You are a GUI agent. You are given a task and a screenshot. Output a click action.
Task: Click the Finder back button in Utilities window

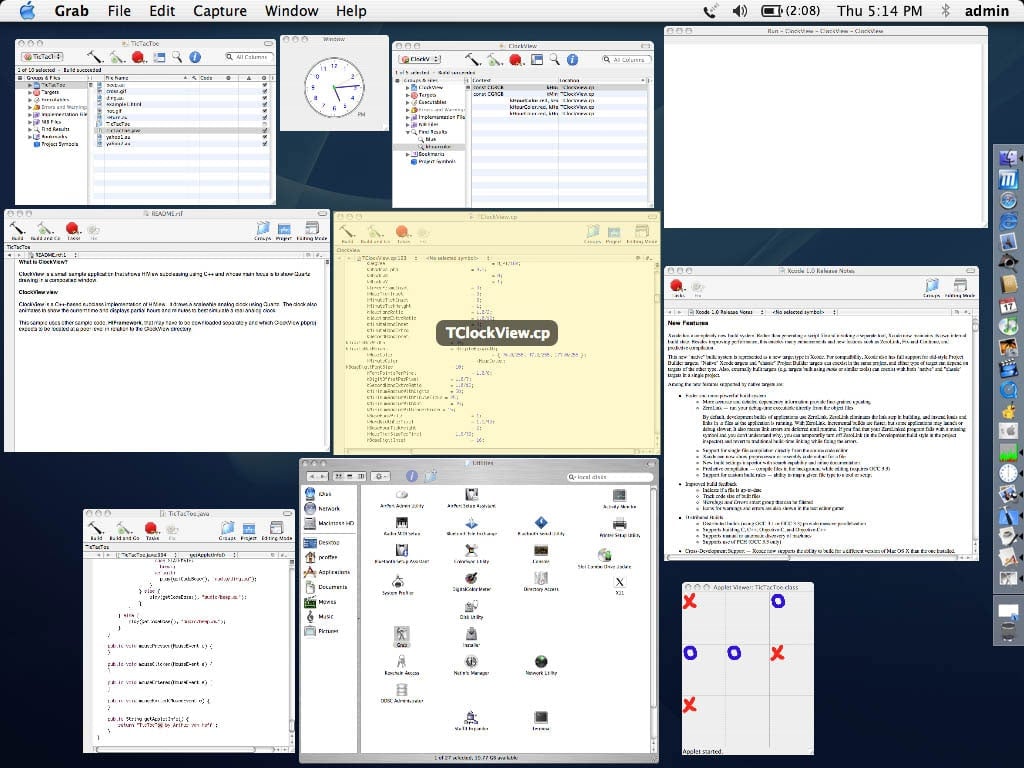313,476
